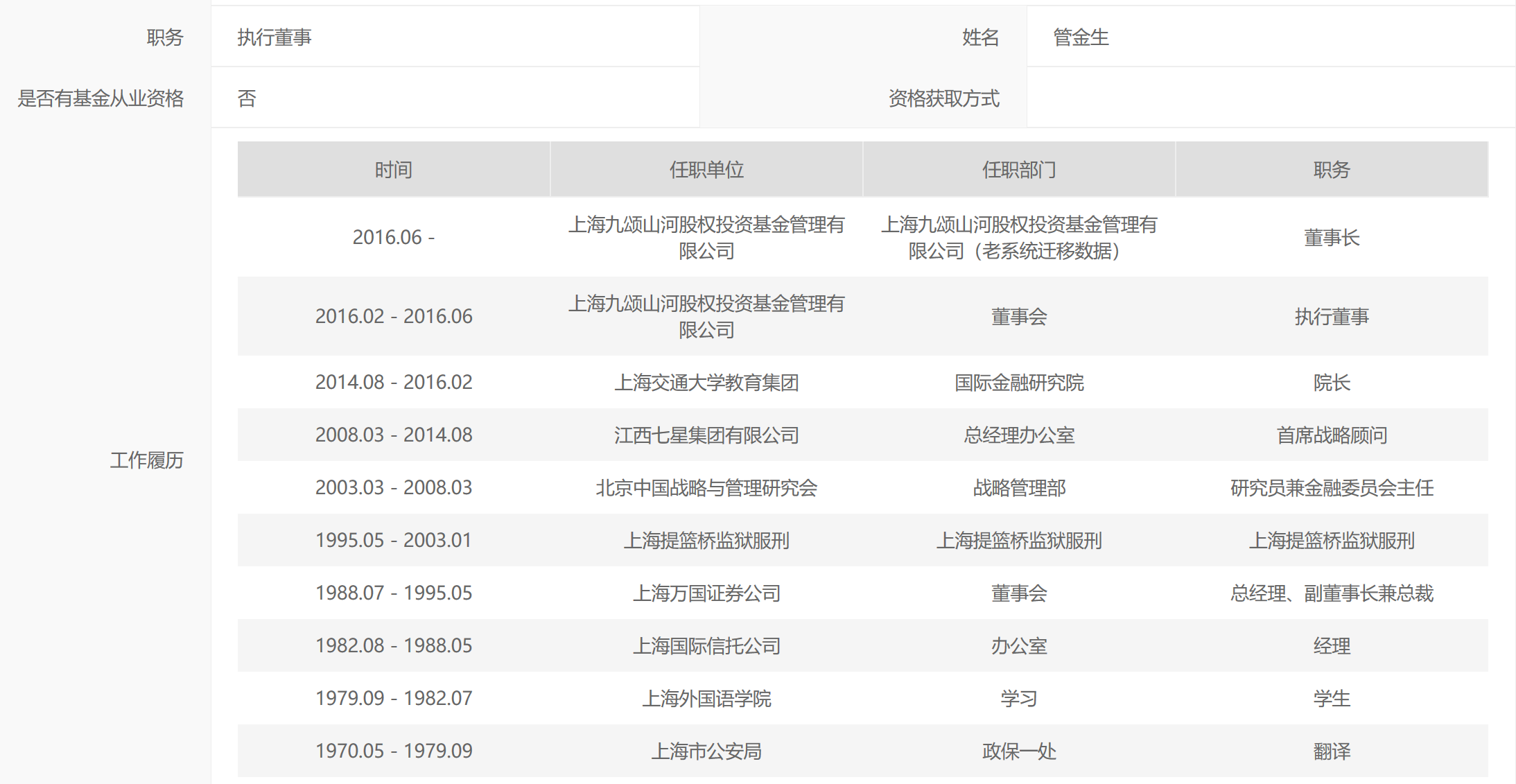Click the 任职部门 column header
Screen dimensions: 1516x784
[x=1018, y=170]
